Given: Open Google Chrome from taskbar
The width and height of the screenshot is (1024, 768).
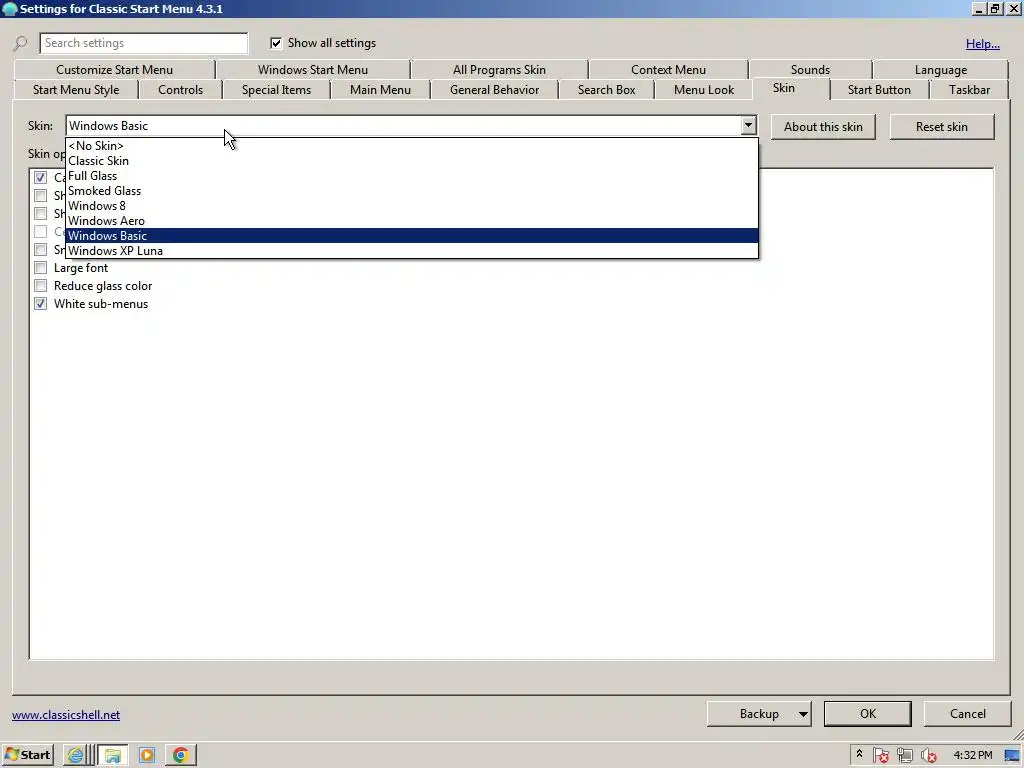Looking at the screenshot, I should (181, 755).
